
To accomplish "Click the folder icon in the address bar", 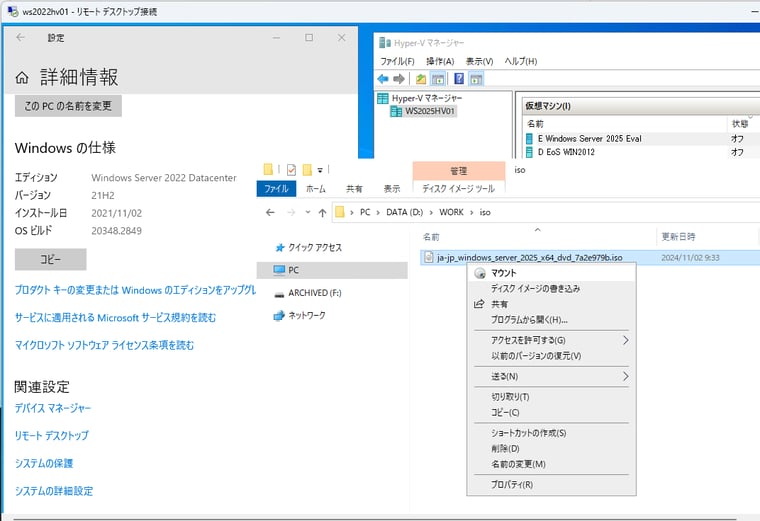I will tap(340, 212).
